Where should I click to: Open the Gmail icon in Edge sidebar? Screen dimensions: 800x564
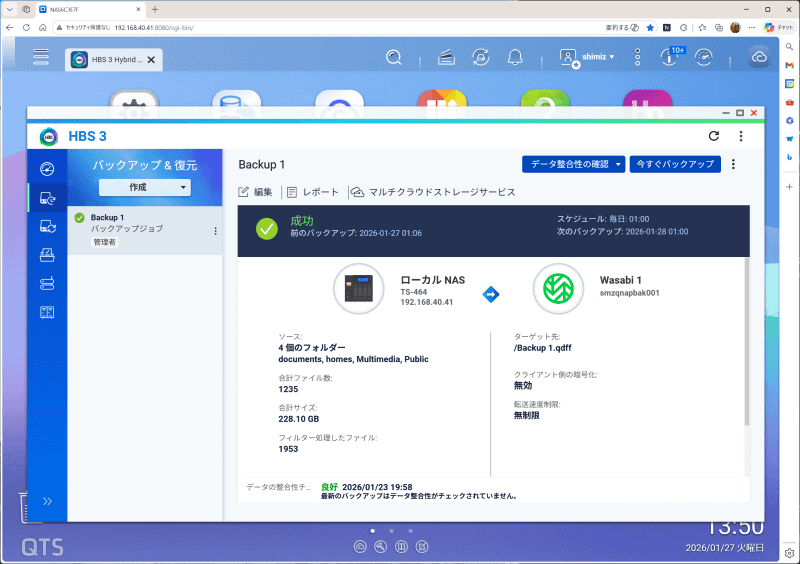[x=789, y=65]
